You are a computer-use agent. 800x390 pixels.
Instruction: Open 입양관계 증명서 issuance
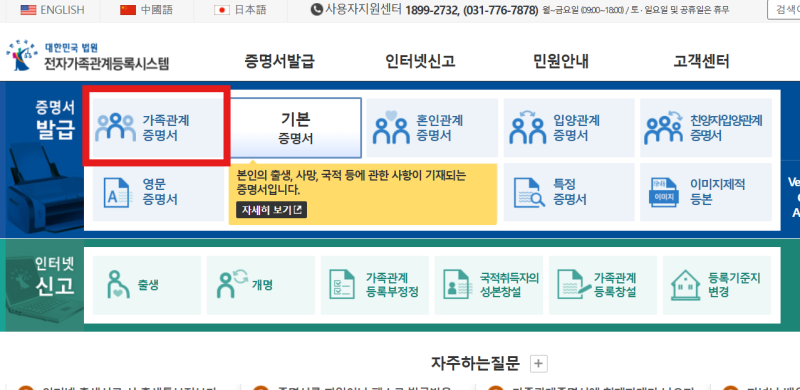[569, 128]
